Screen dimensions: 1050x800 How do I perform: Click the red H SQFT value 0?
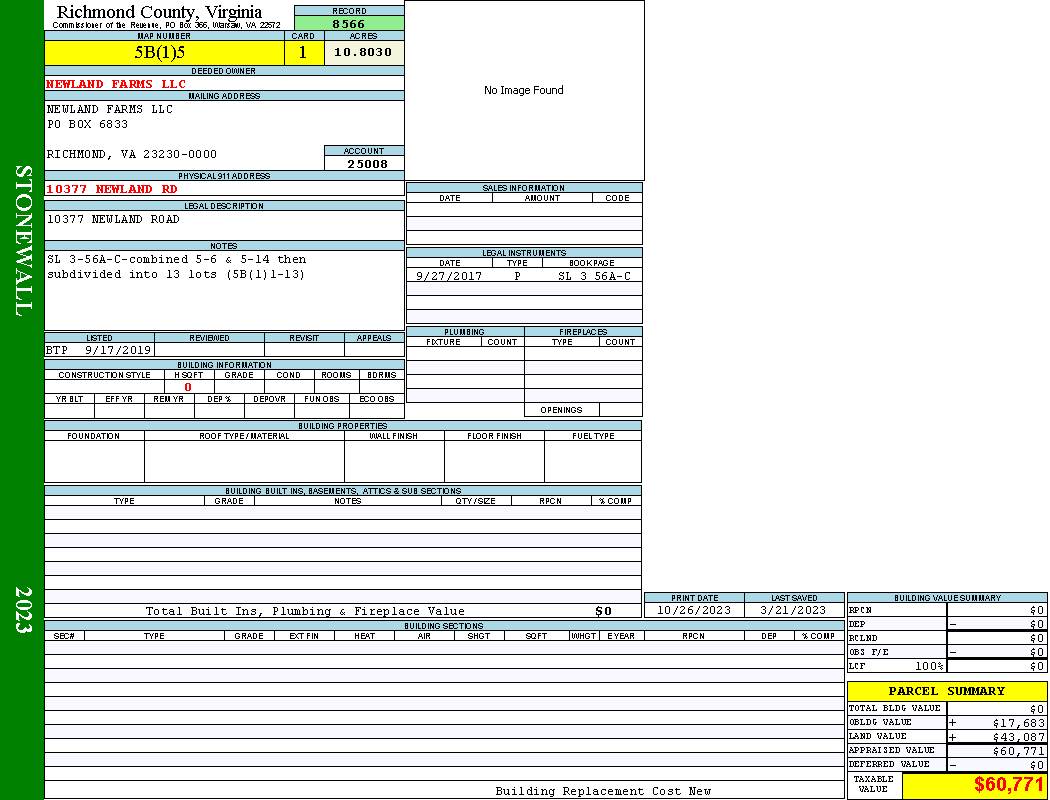coord(188,387)
